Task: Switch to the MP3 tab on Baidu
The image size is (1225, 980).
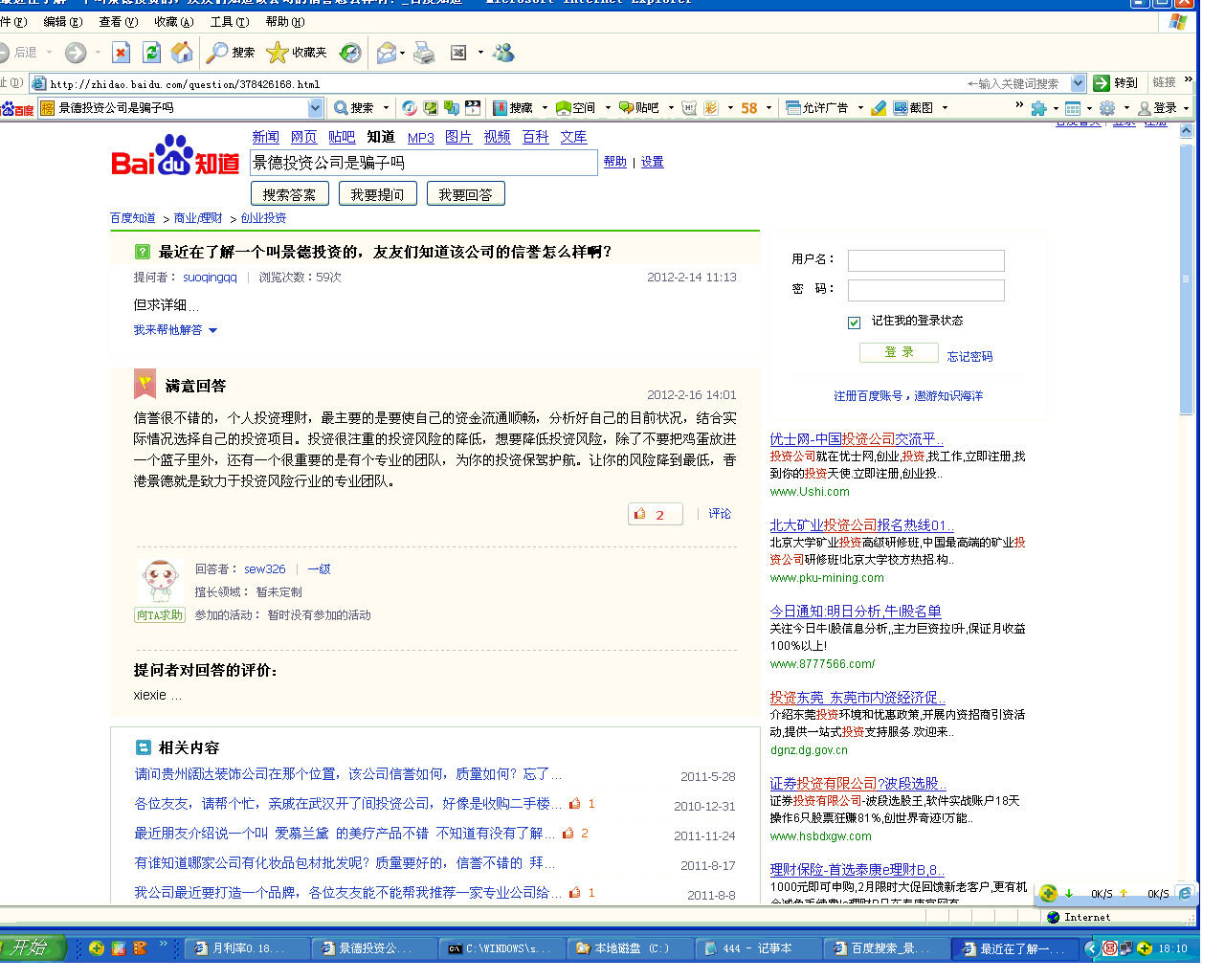Action: (x=420, y=137)
